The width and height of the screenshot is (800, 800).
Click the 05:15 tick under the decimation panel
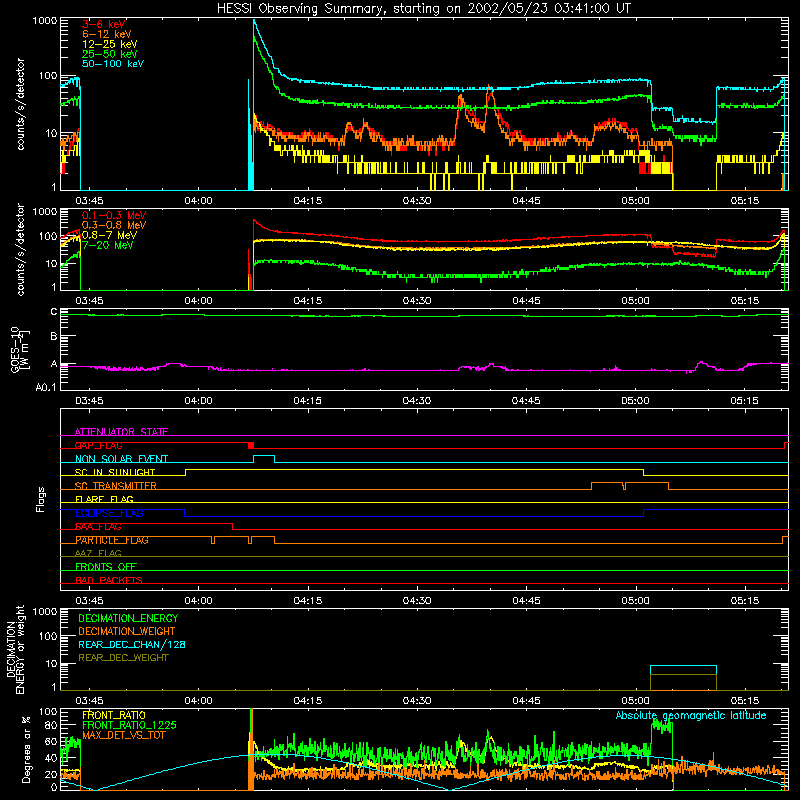point(744,701)
